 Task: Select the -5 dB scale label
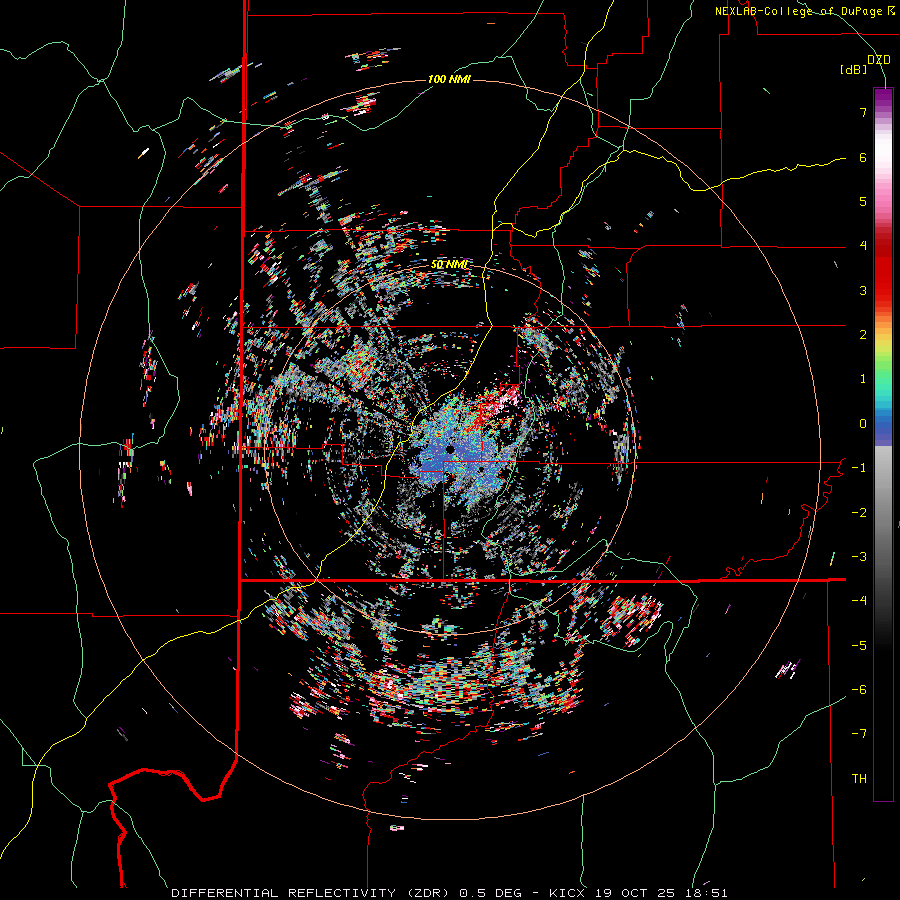(859, 646)
